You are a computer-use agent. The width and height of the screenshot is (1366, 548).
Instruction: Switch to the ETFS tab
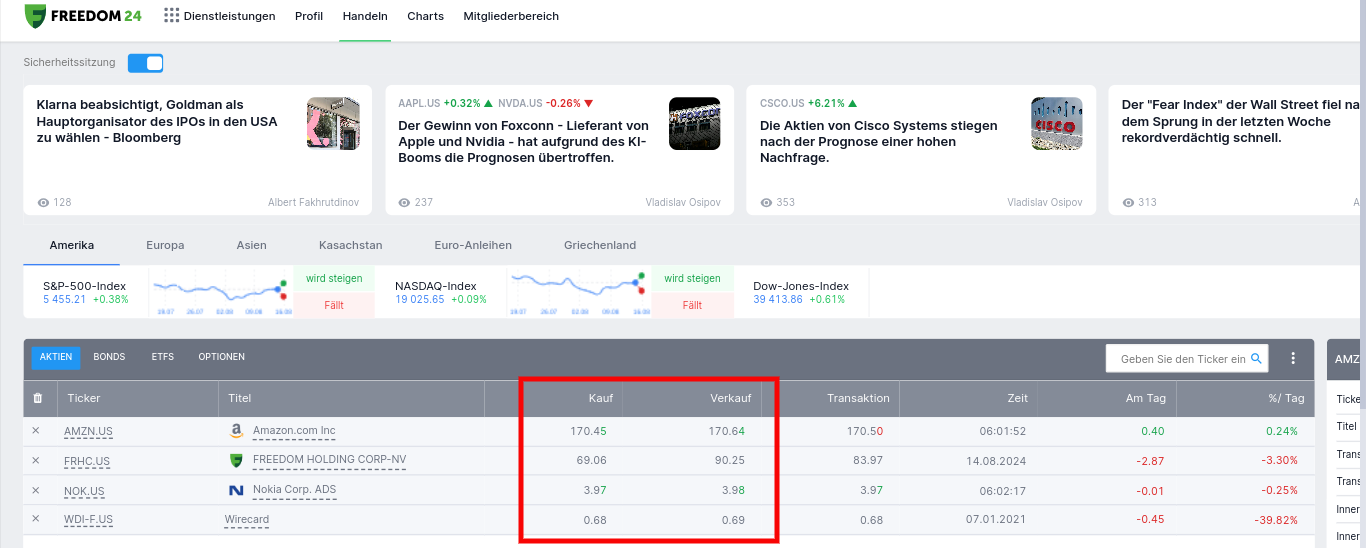click(162, 357)
